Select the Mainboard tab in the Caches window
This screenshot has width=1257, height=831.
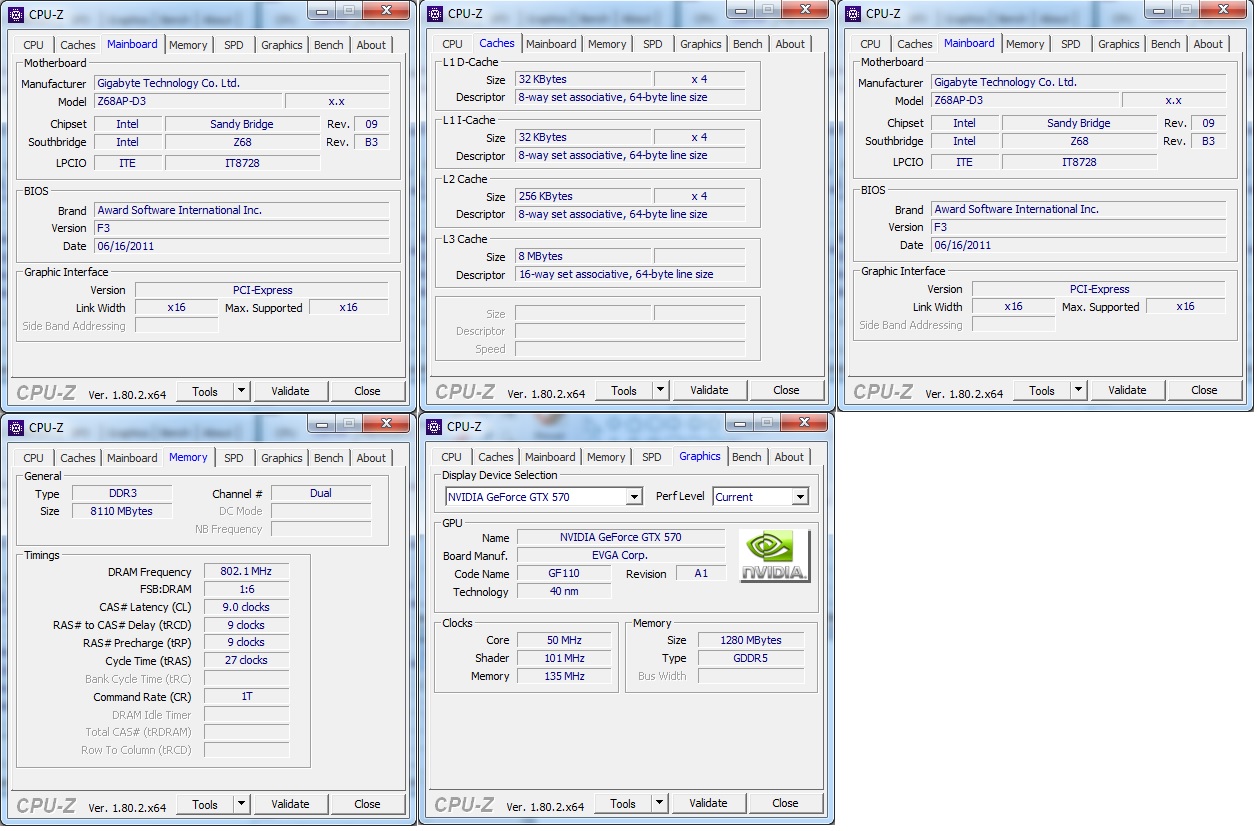(x=551, y=44)
